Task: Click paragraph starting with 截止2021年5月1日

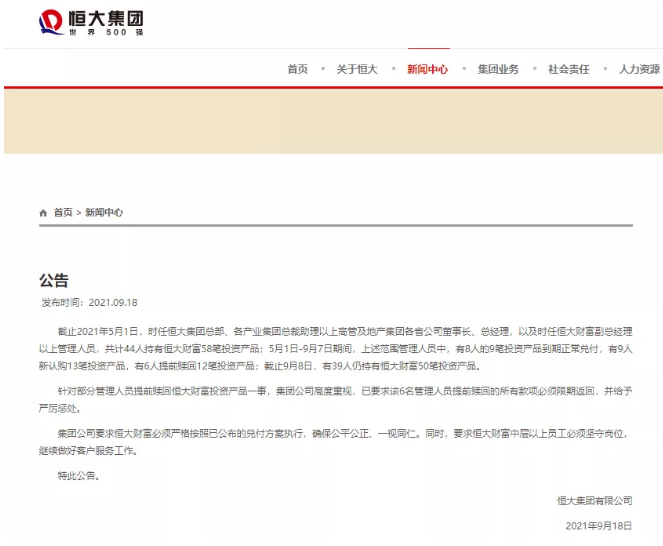Action: [x=336, y=348]
